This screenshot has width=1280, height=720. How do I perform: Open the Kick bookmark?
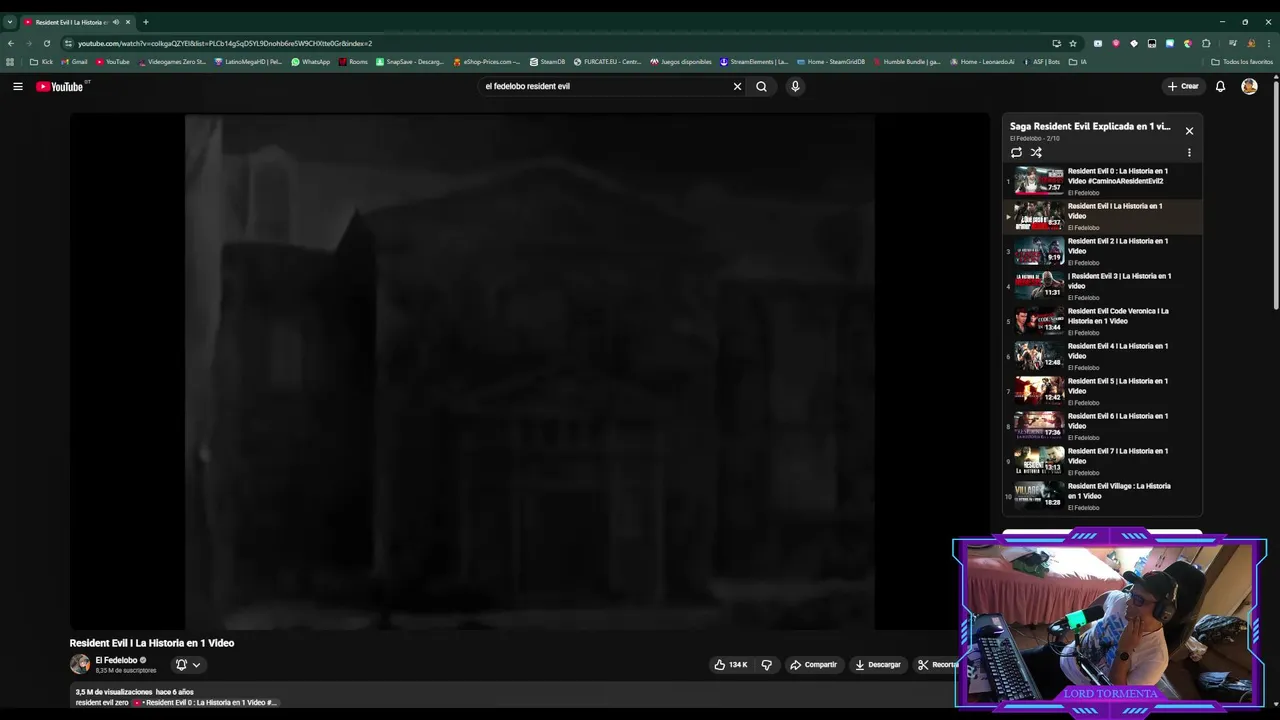click(x=41, y=62)
